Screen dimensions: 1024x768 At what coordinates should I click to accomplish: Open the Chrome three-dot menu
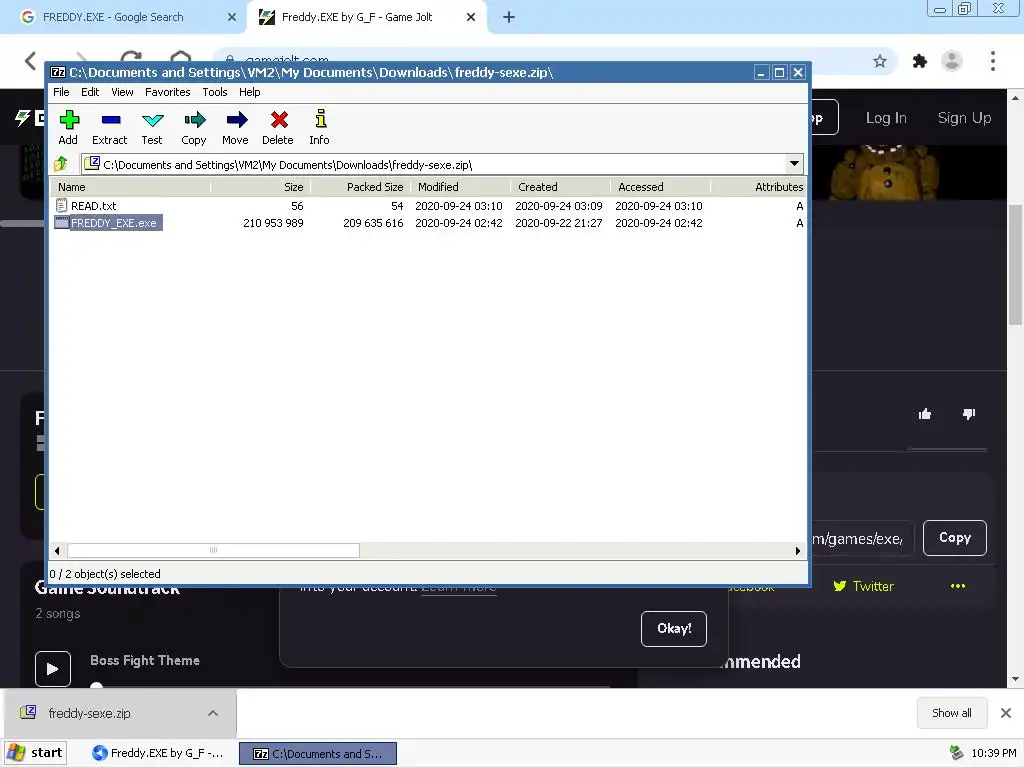point(993,61)
